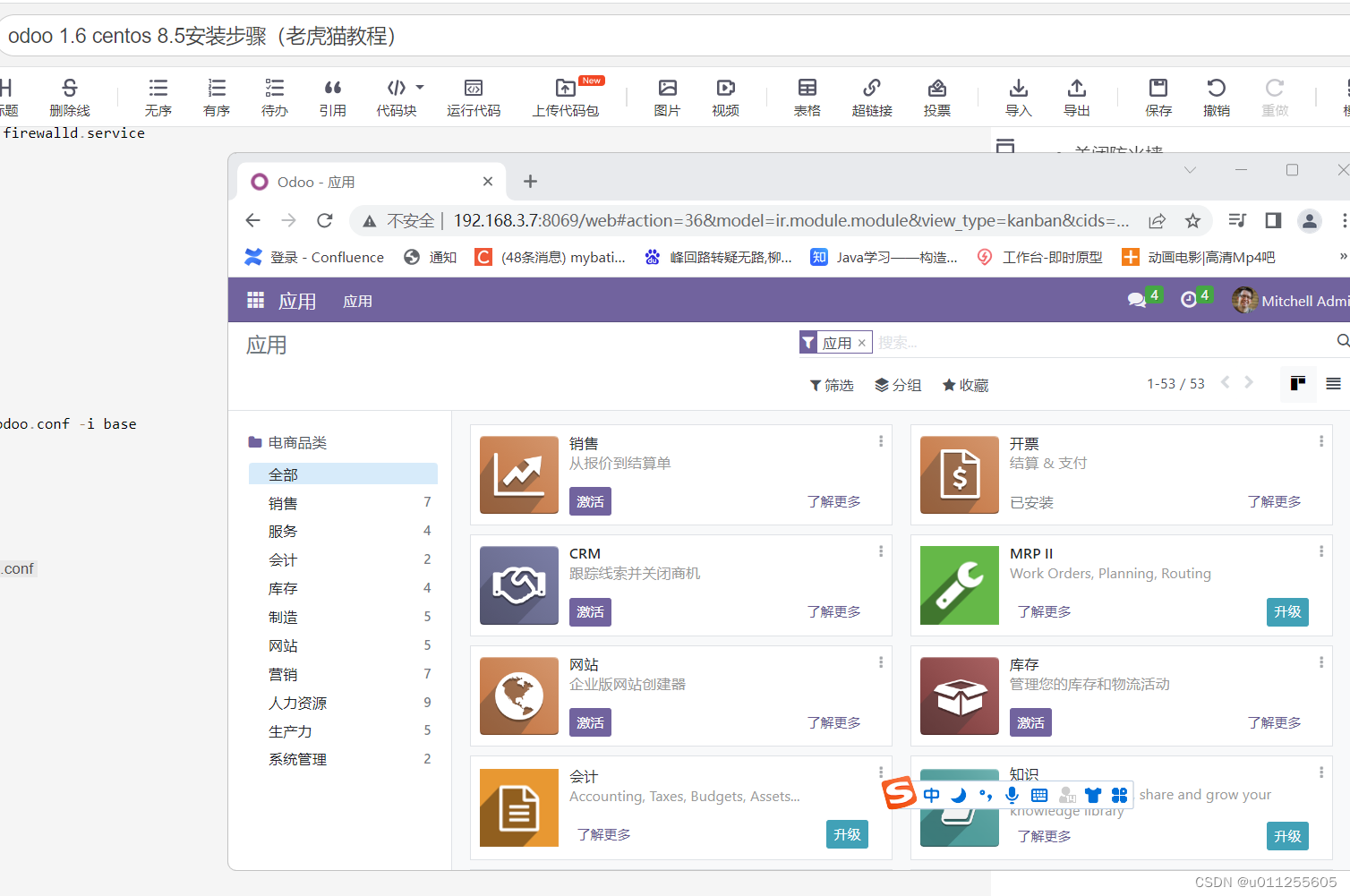The height and width of the screenshot is (896, 1350).
Task: Select the 系统管理 category
Action: (x=343, y=759)
